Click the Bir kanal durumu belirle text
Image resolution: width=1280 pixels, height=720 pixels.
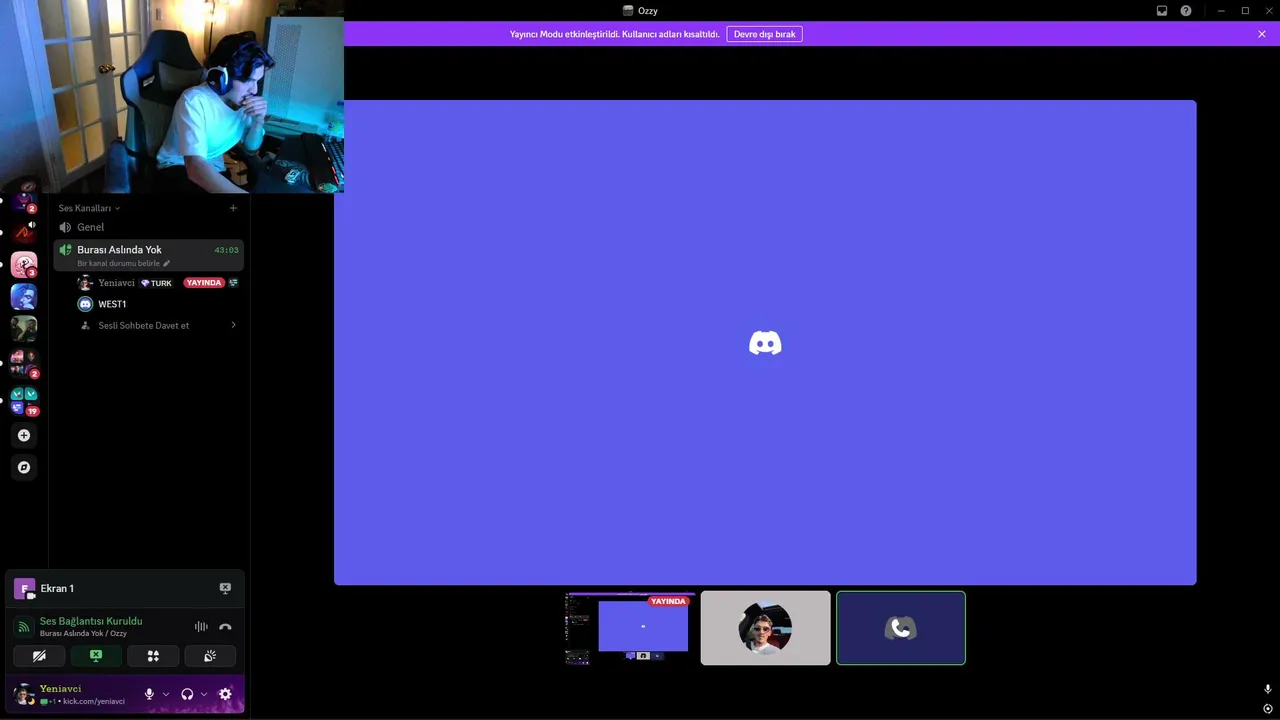pyautogui.click(x=118, y=263)
